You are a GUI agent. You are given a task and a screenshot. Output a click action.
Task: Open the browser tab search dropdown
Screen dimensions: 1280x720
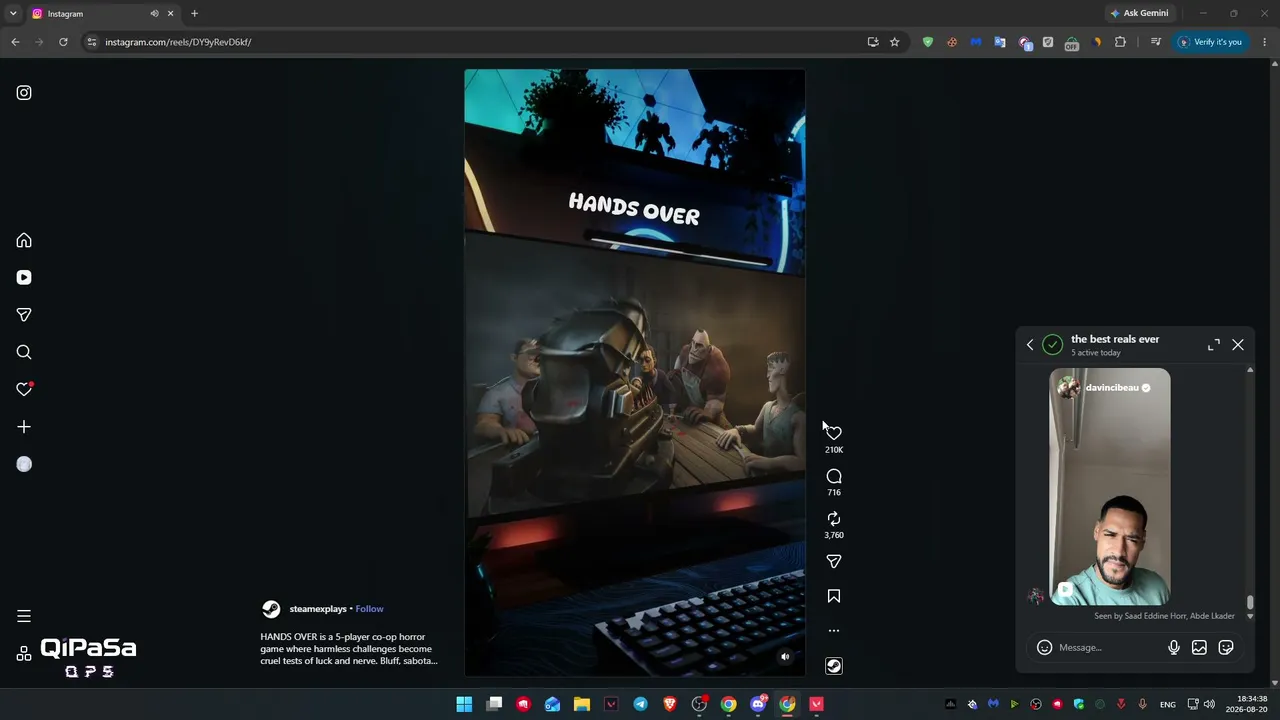coord(13,14)
